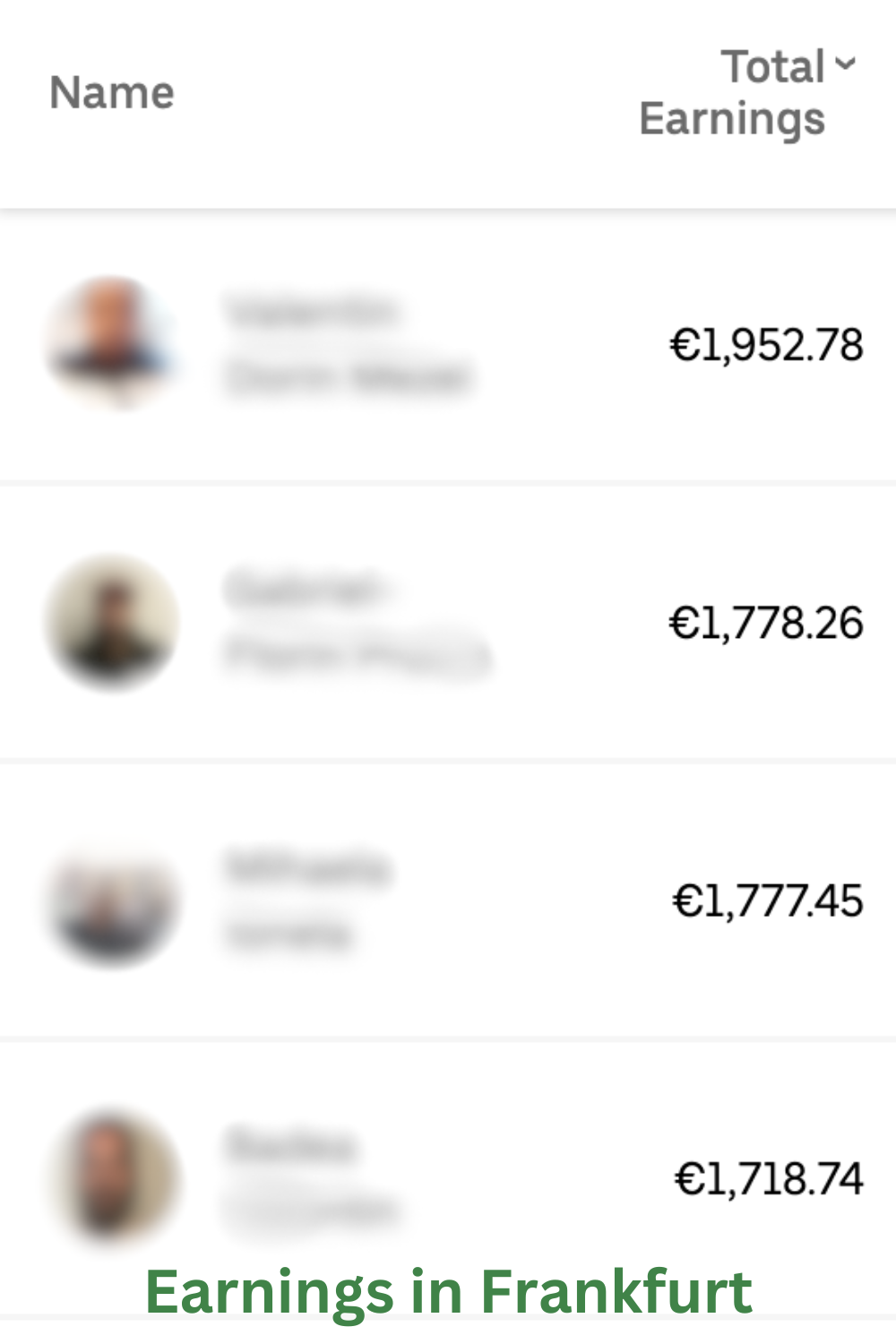Viewport: 896px width, 1344px height.
Task: Click first line of blurred name, €1,952.78 row
Action: pos(310,312)
